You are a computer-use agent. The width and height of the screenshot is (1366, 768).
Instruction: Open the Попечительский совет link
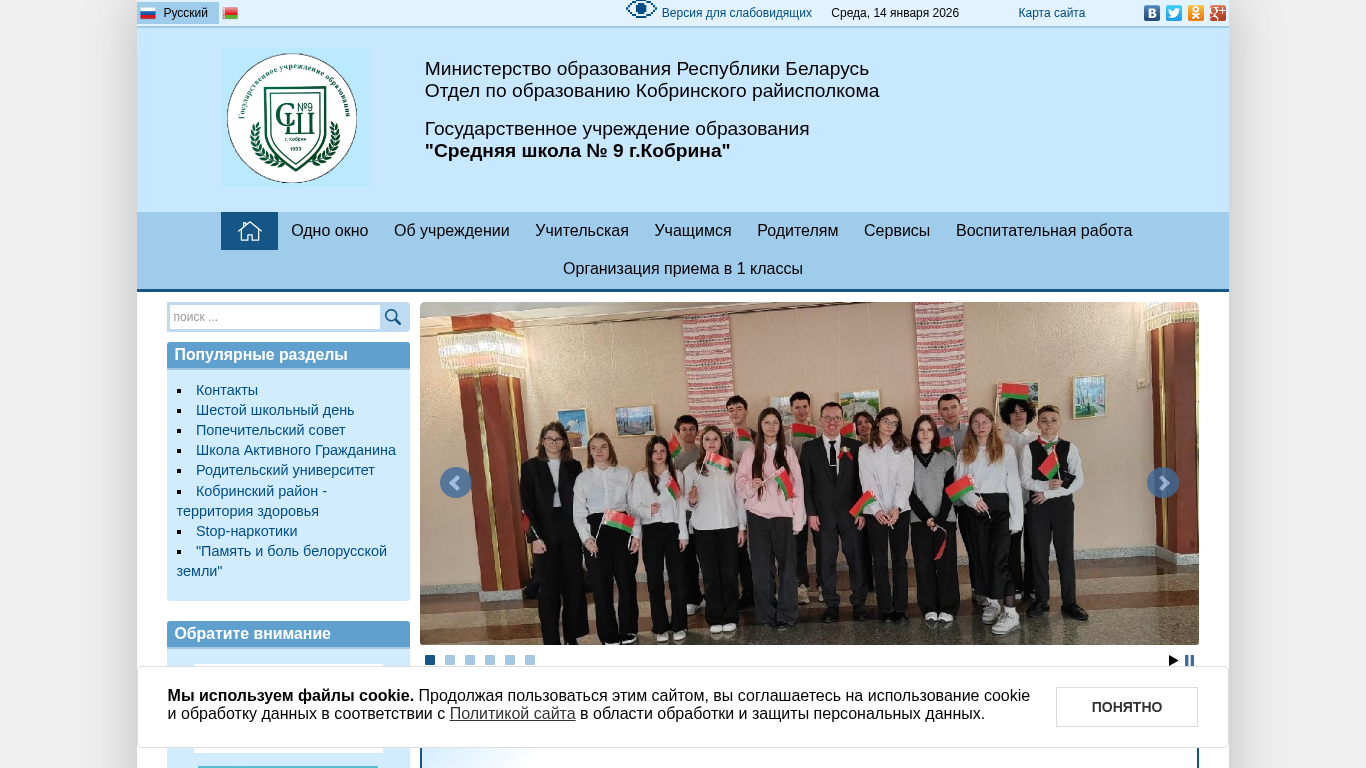270,430
